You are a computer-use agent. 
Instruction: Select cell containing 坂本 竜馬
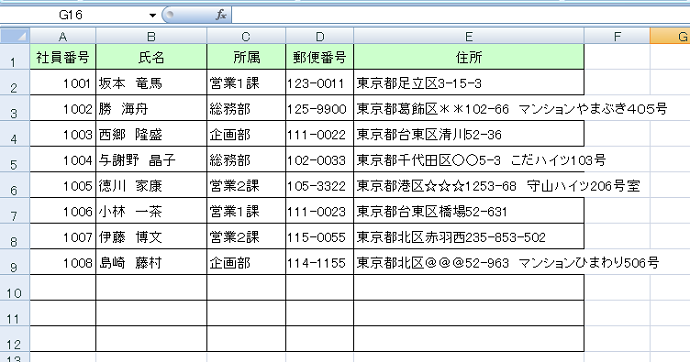151,83
